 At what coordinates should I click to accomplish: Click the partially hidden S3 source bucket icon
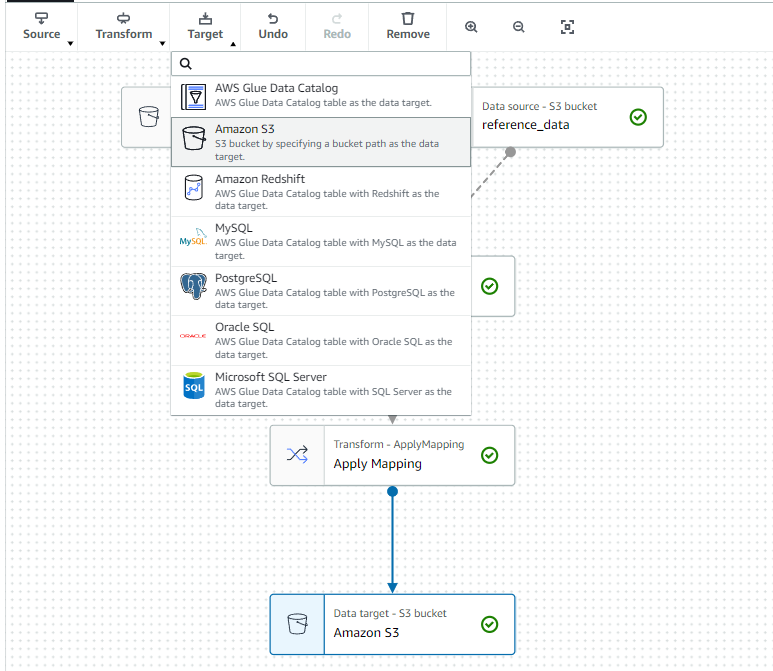point(148,117)
